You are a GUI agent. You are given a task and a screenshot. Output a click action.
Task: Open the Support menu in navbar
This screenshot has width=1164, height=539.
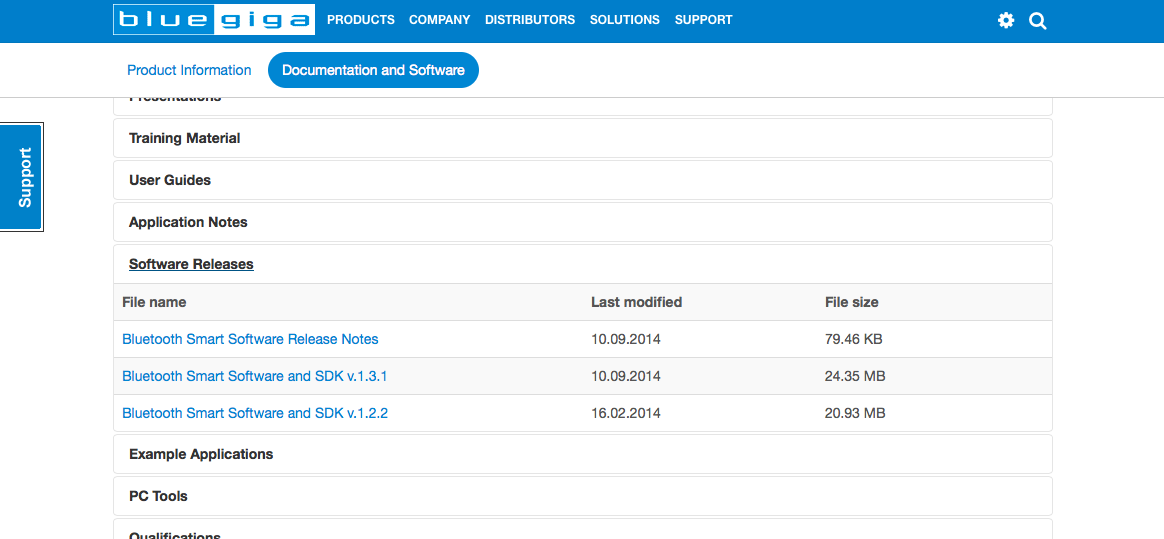click(703, 20)
